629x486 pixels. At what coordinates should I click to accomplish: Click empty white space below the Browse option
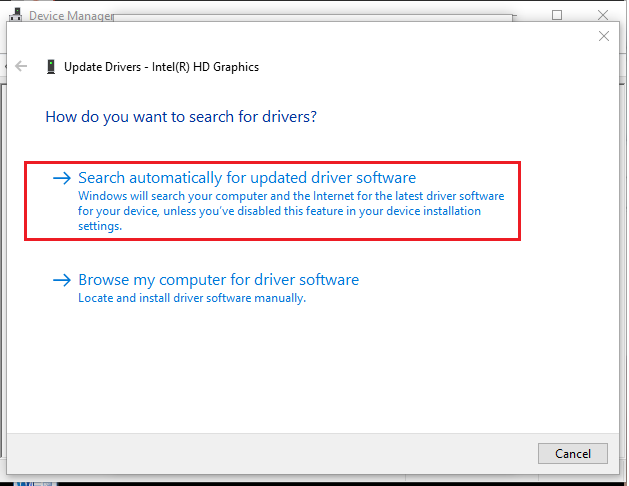pos(300,370)
